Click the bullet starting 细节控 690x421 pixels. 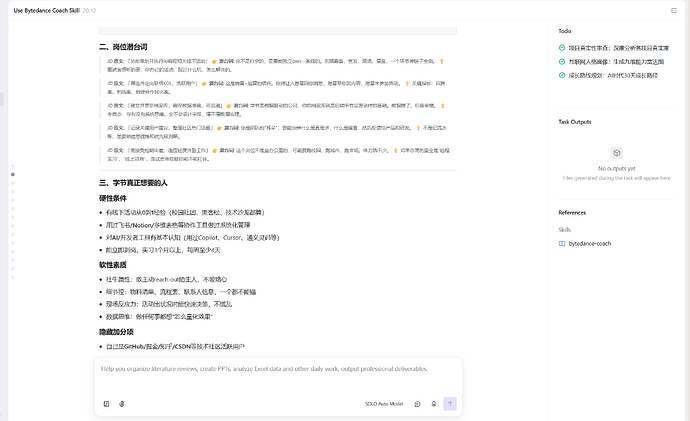click(x=181, y=292)
